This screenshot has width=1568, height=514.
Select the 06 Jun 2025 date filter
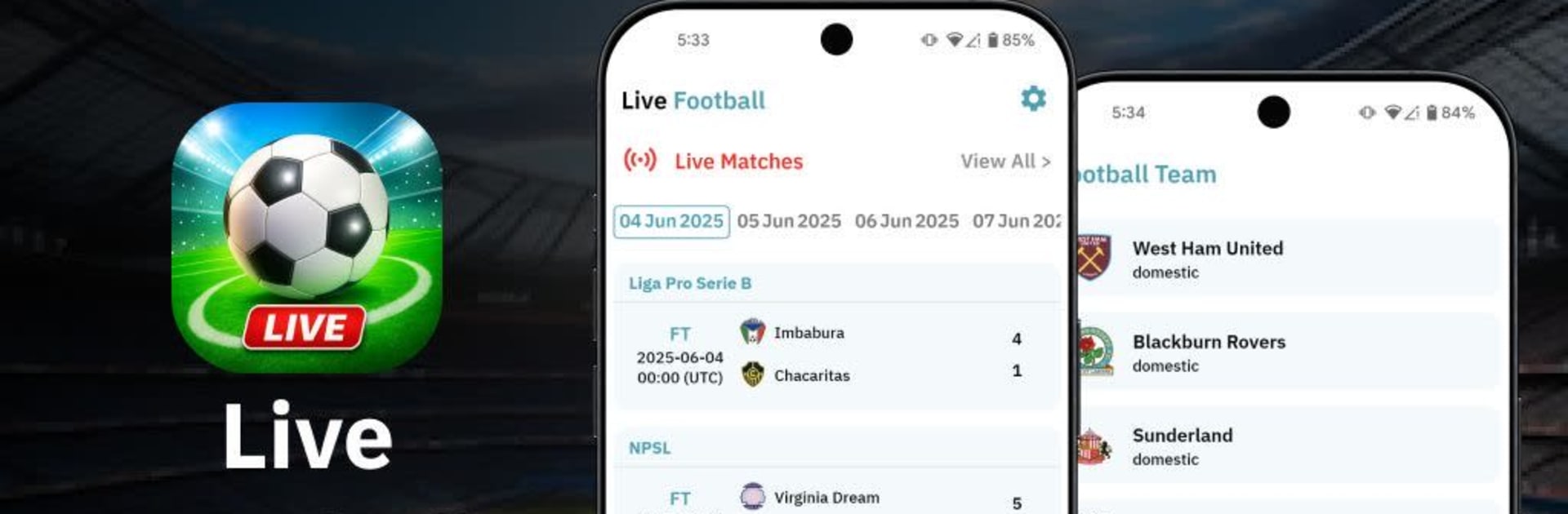907,220
